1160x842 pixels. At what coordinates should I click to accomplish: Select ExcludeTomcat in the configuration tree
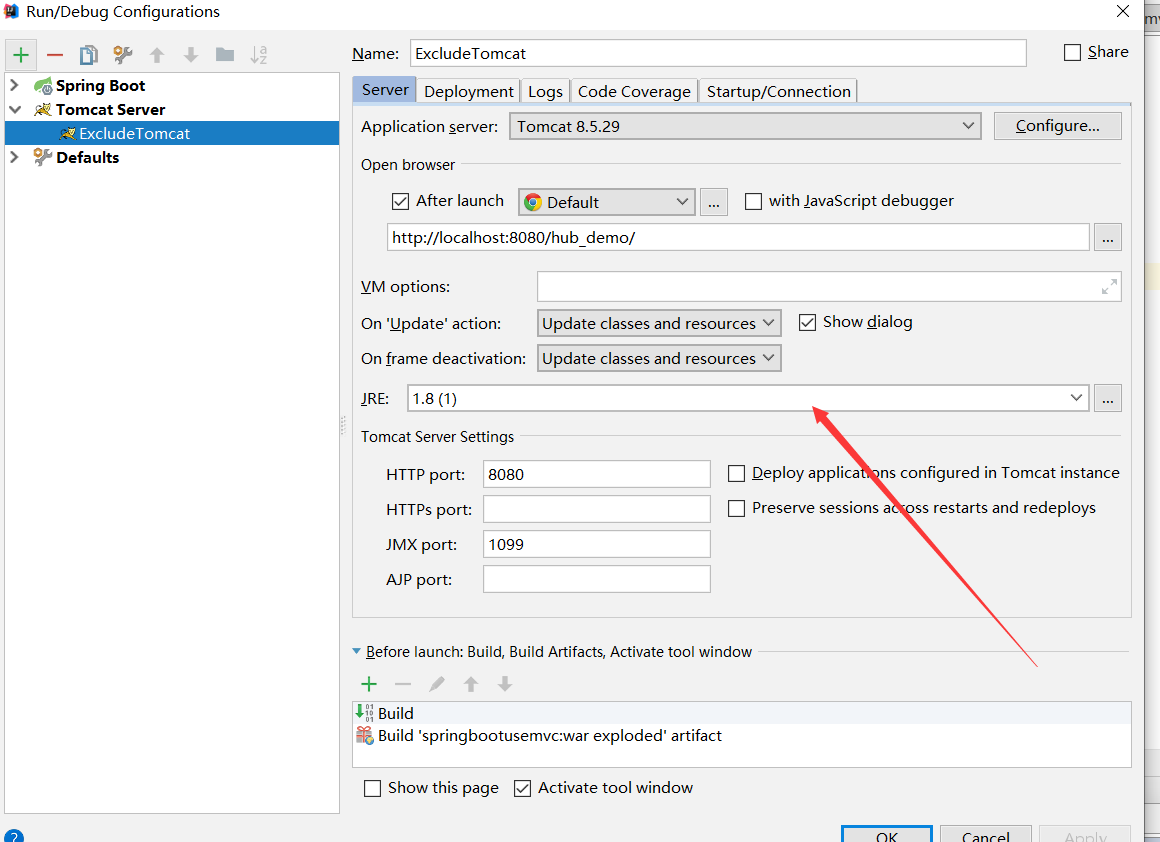(172, 133)
